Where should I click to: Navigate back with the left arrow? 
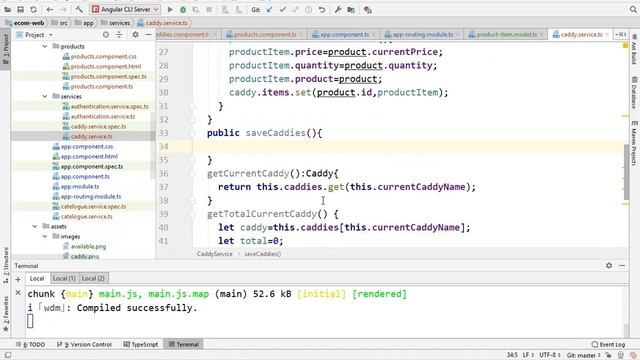pos(49,9)
